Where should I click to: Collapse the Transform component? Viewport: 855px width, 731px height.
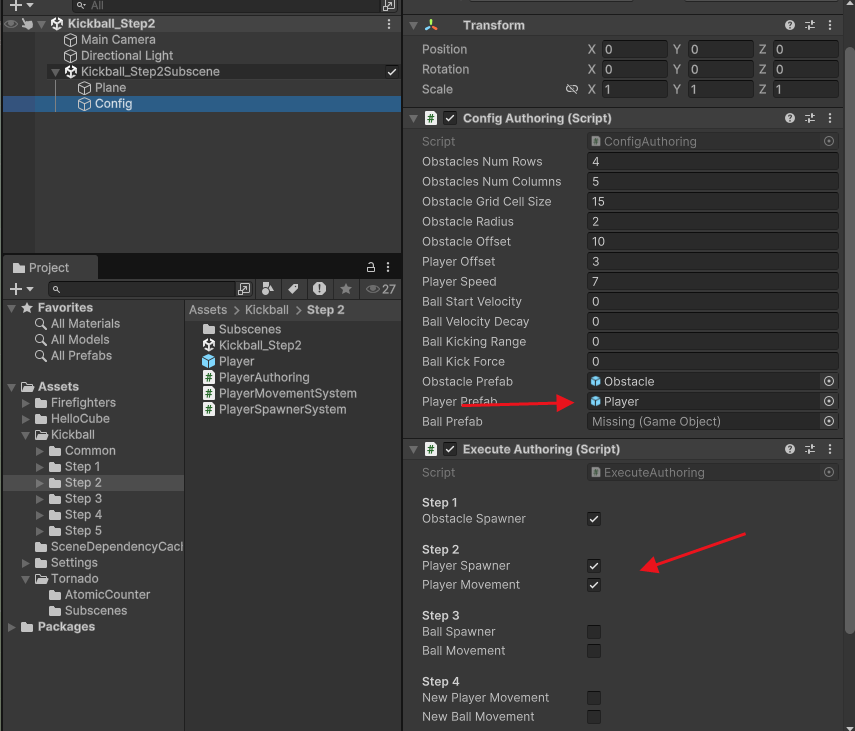tap(413, 25)
